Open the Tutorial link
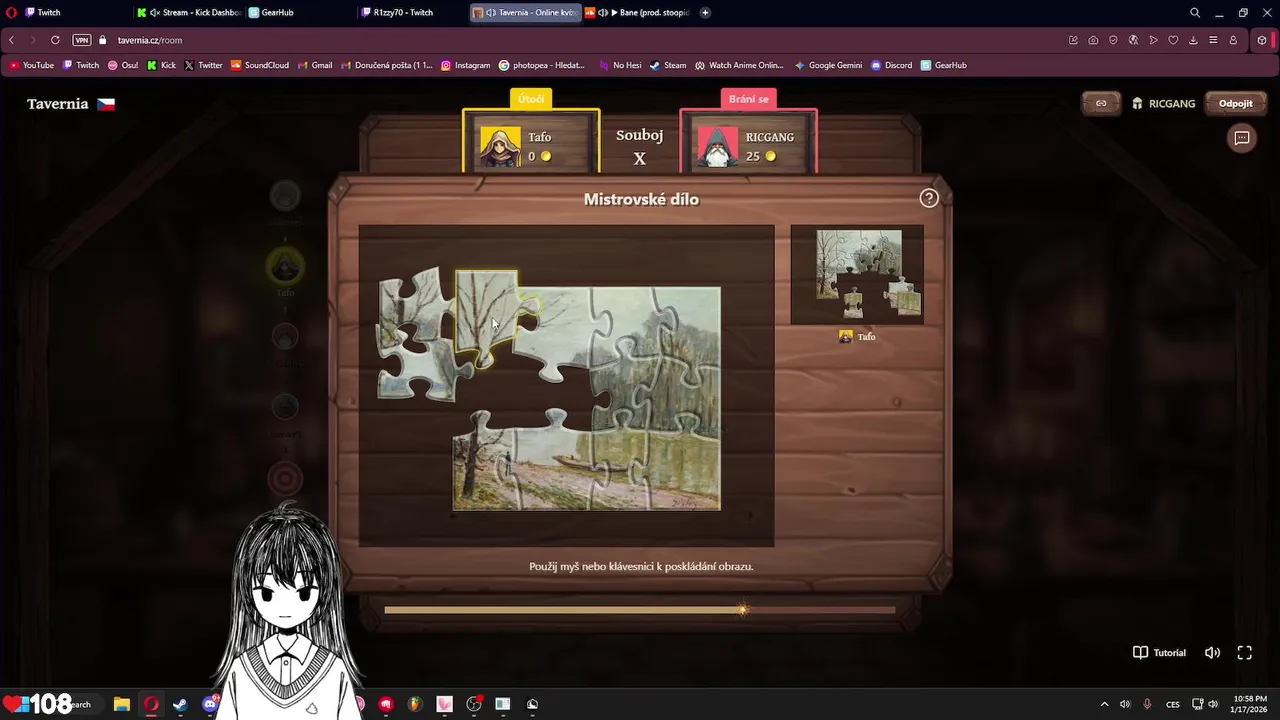1280x720 pixels. point(1159,653)
